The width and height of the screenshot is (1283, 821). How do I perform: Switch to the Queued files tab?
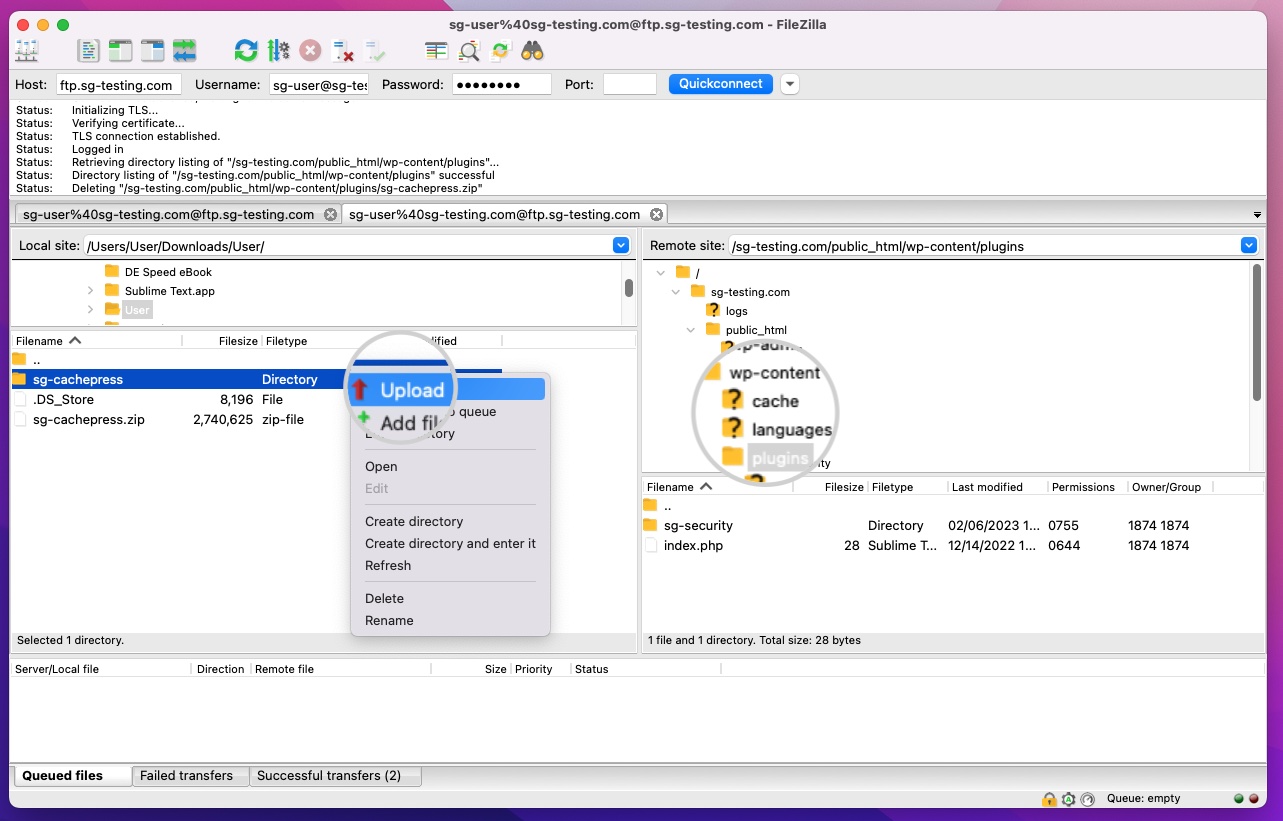[x=72, y=775]
